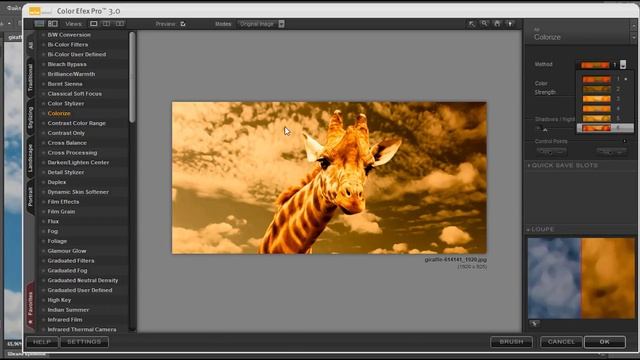Select the single image view icon
Screen dimensions: 640x360
pos(93,24)
